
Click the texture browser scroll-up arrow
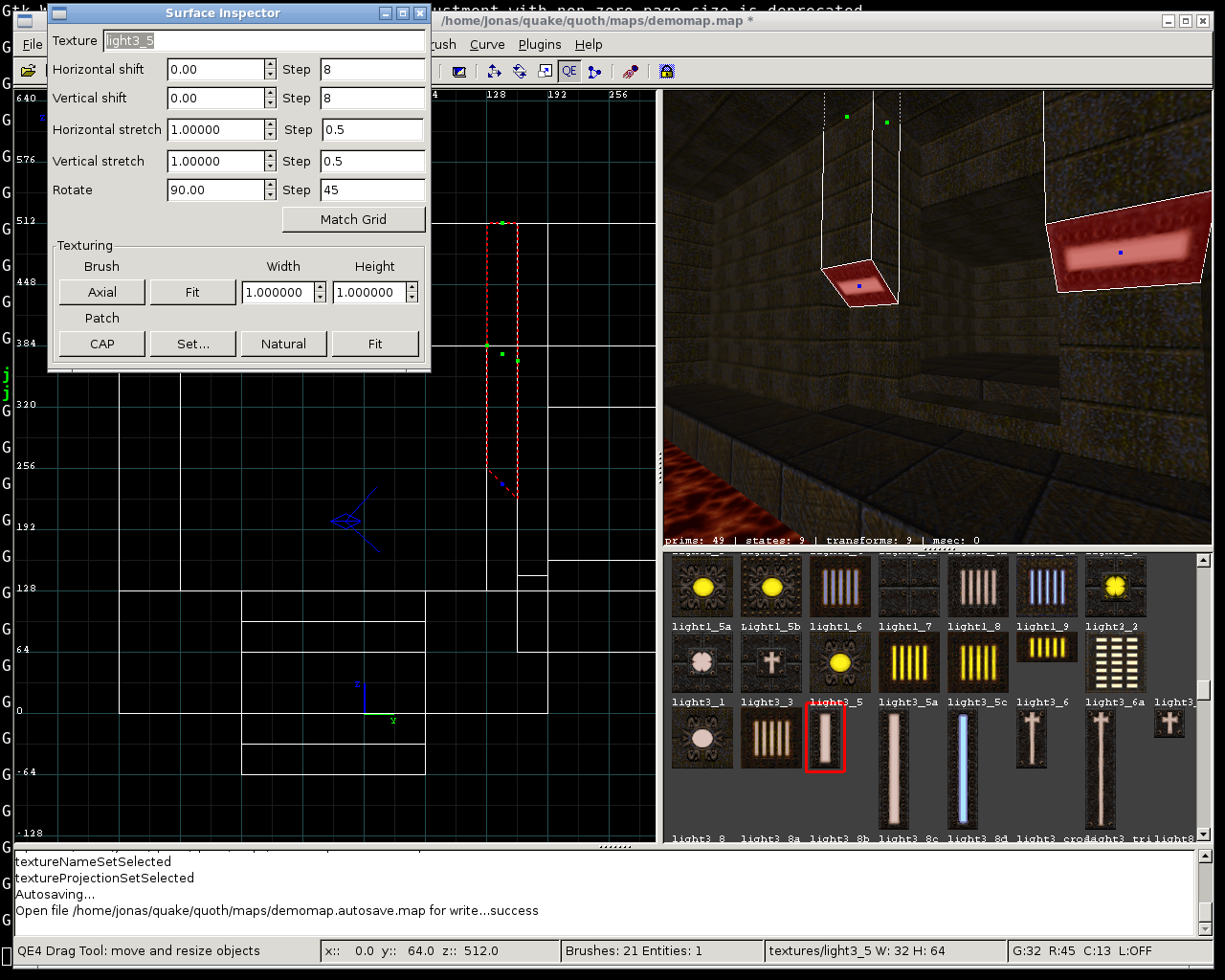[1205, 561]
